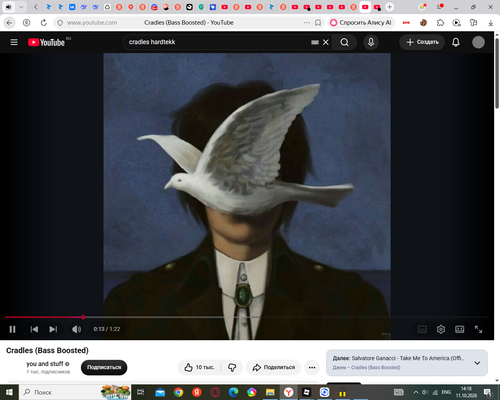This screenshot has height=400, width=500.
Task: Open the cookie extension icon
Action: pos(424,23)
